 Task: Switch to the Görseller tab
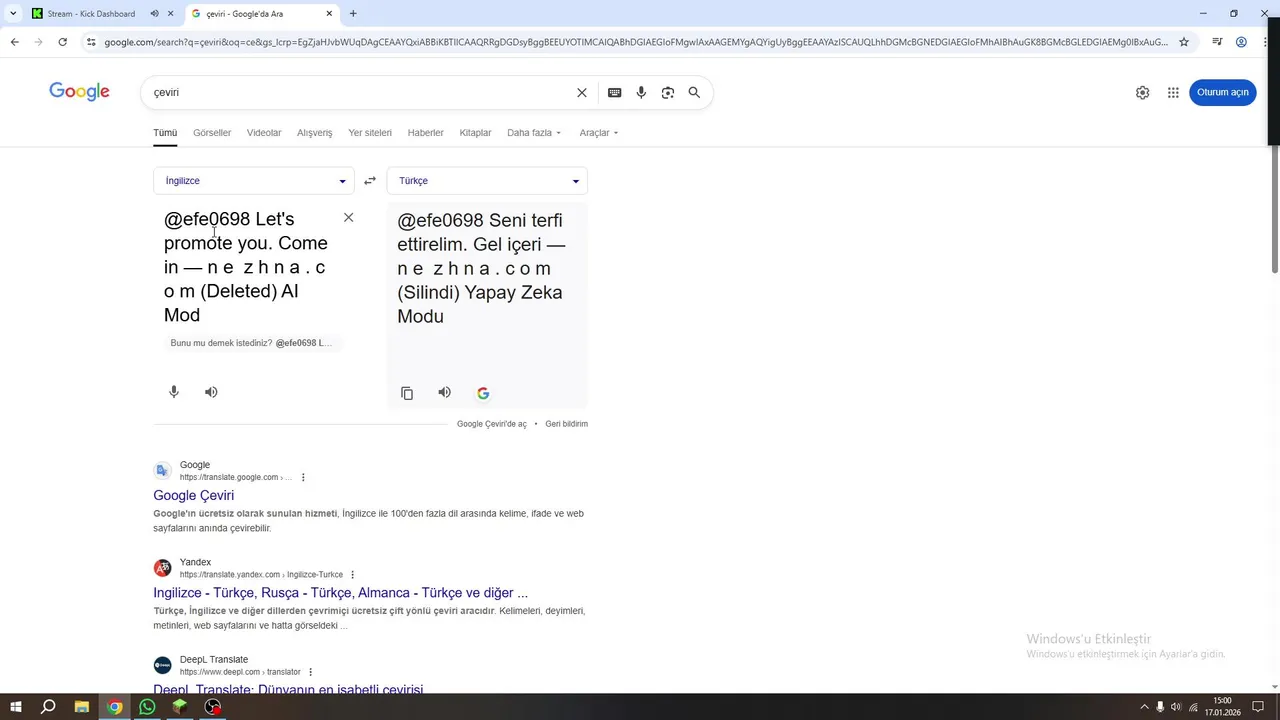pos(212,133)
